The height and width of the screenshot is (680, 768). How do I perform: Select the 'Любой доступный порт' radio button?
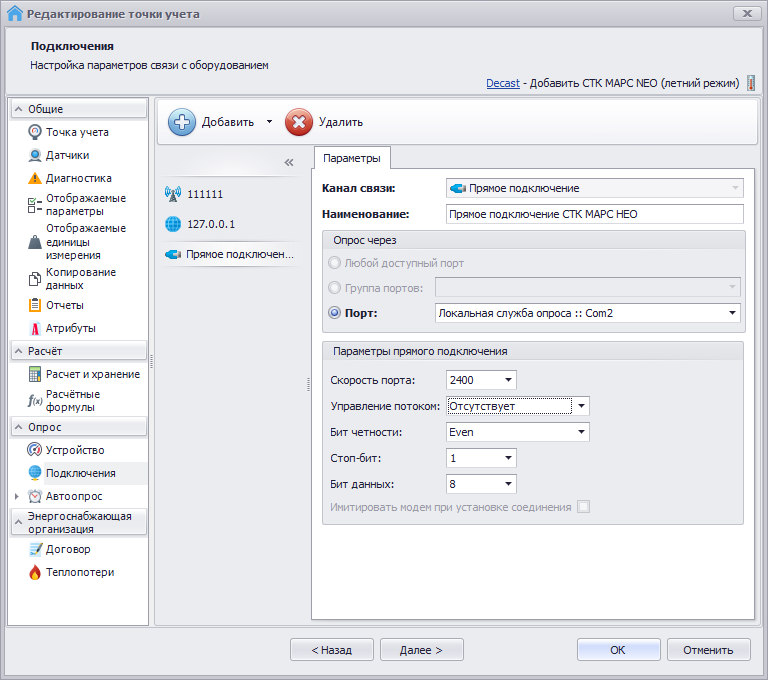point(334,263)
